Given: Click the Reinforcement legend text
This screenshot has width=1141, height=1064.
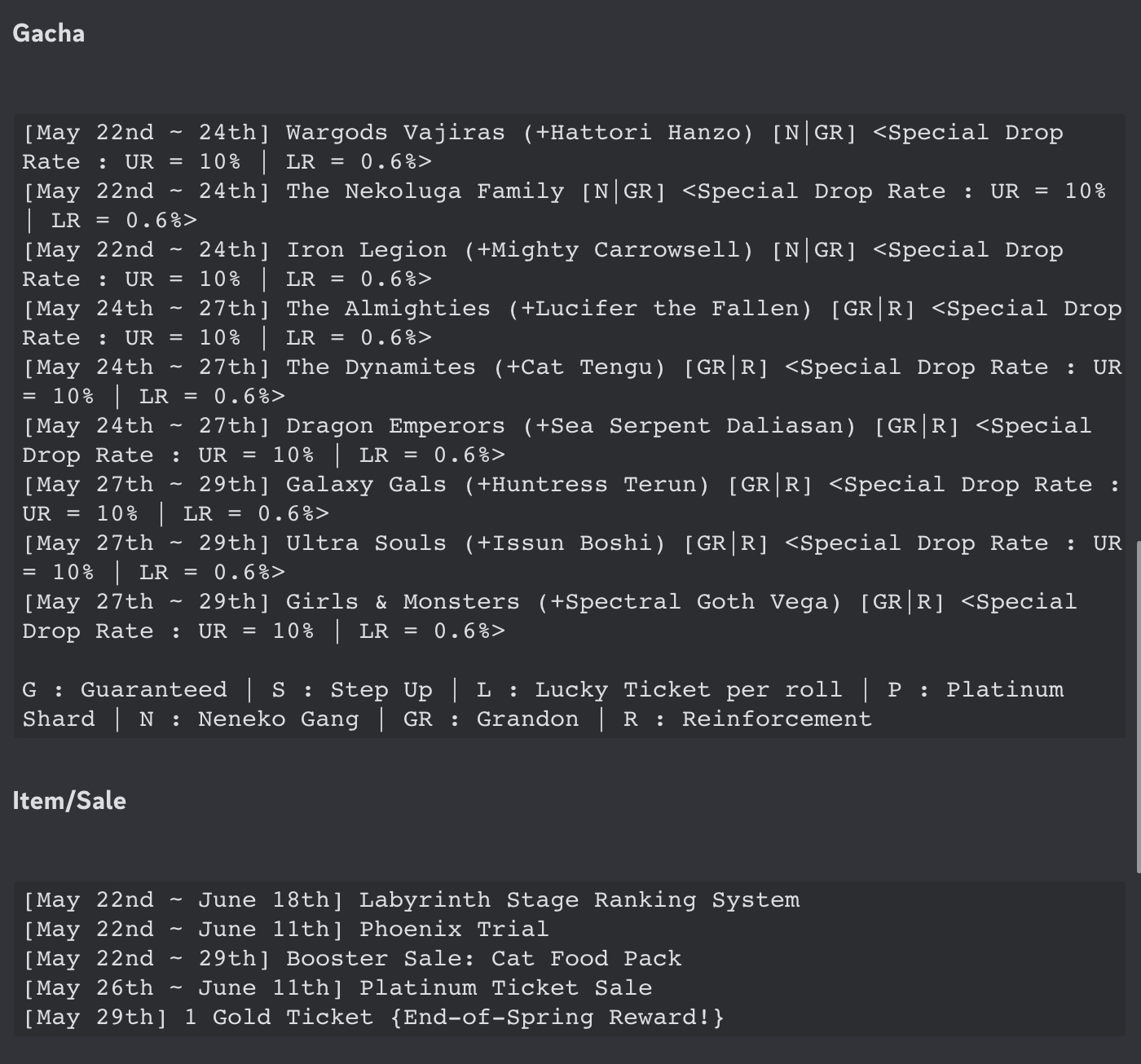Looking at the screenshot, I should (x=776, y=719).
